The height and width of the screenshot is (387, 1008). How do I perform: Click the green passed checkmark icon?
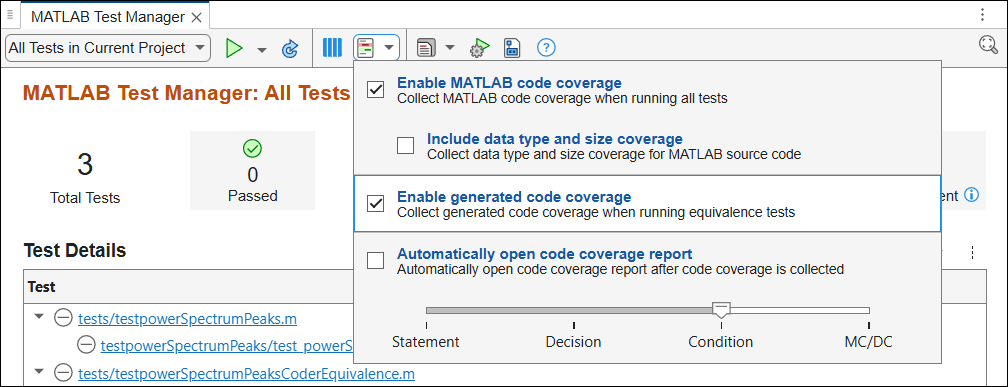coord(252,149)
